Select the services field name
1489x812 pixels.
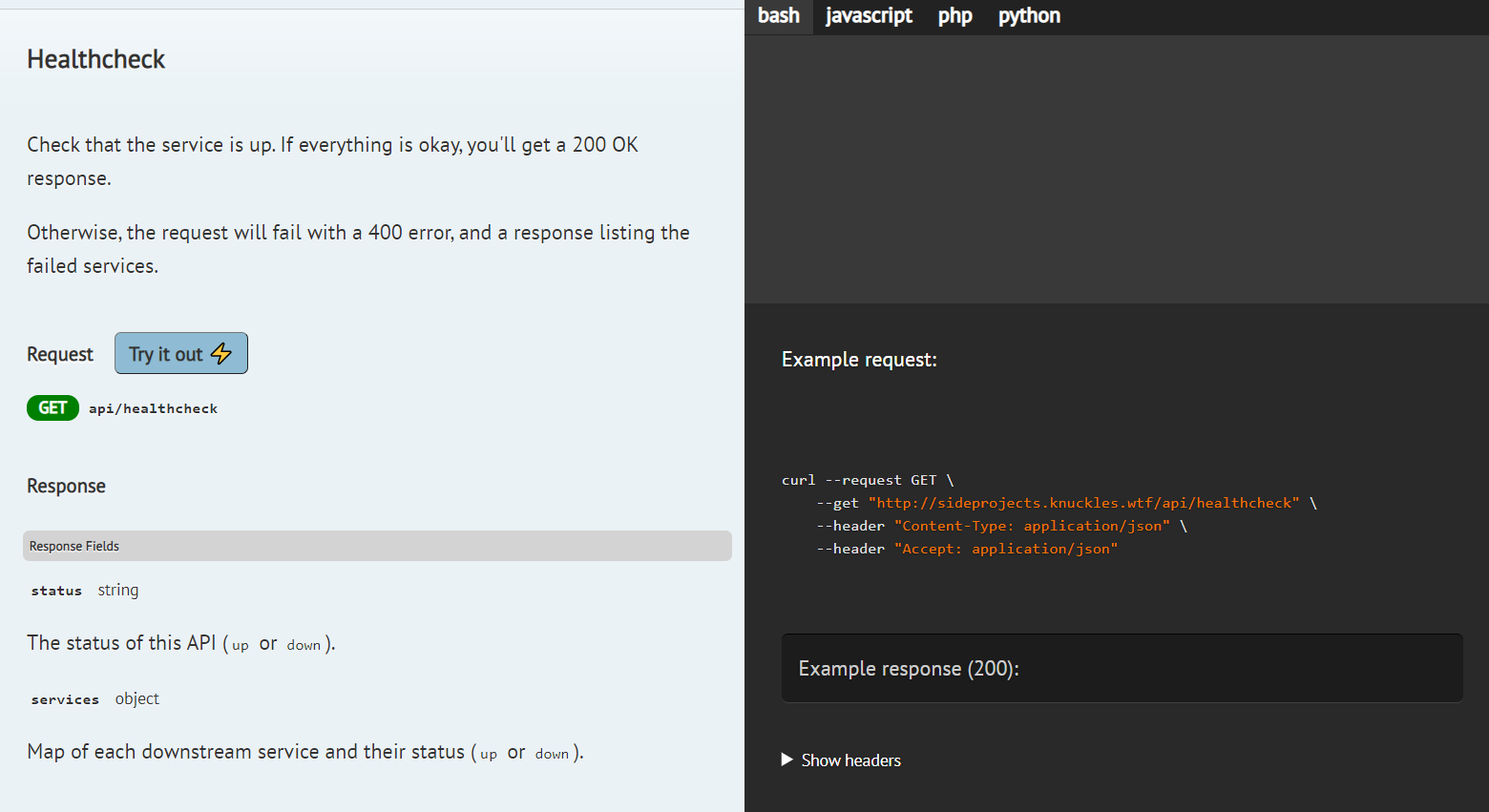[65, 699]
